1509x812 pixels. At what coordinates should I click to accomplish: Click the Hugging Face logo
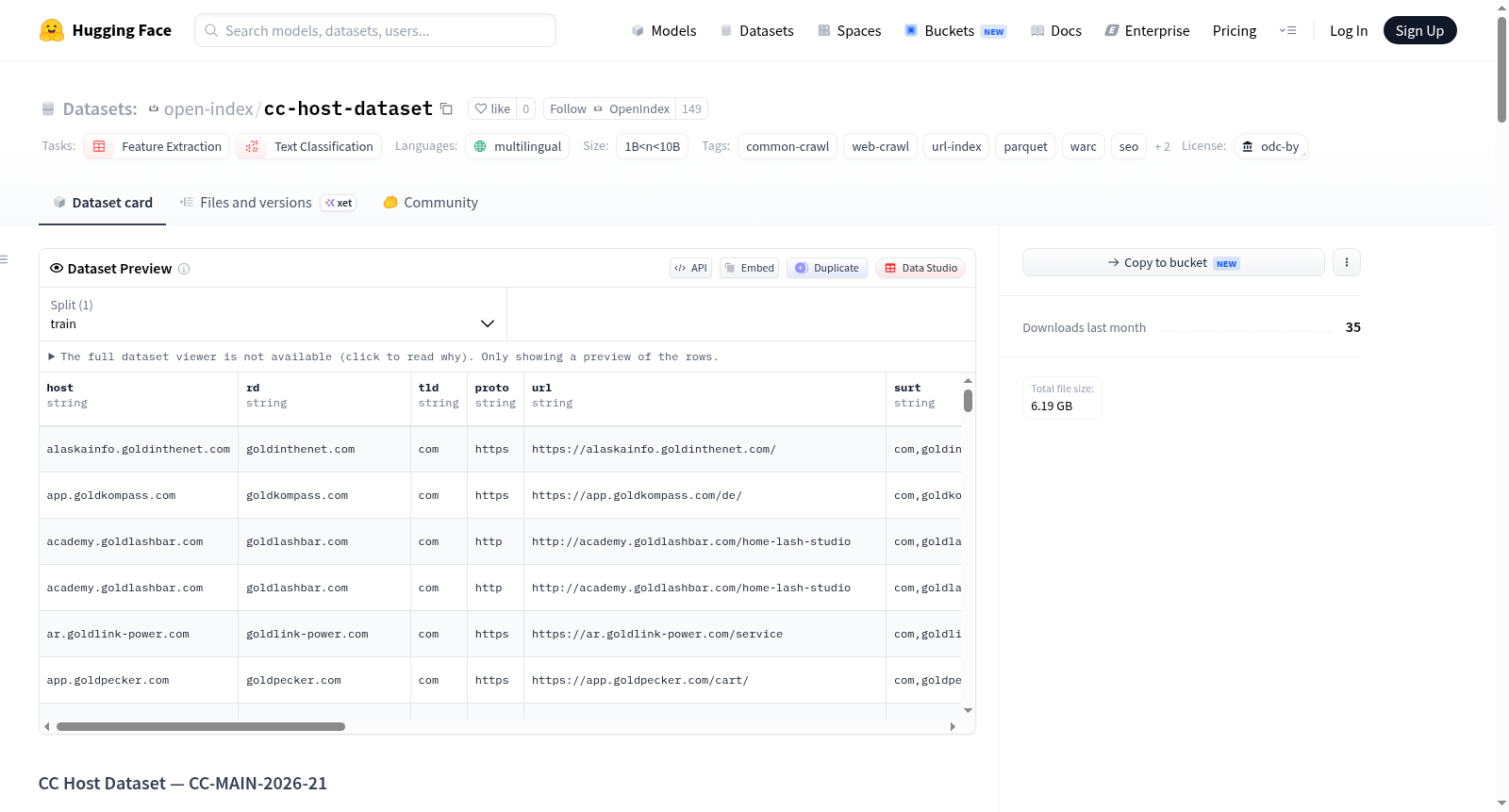(x=106, y=30)
